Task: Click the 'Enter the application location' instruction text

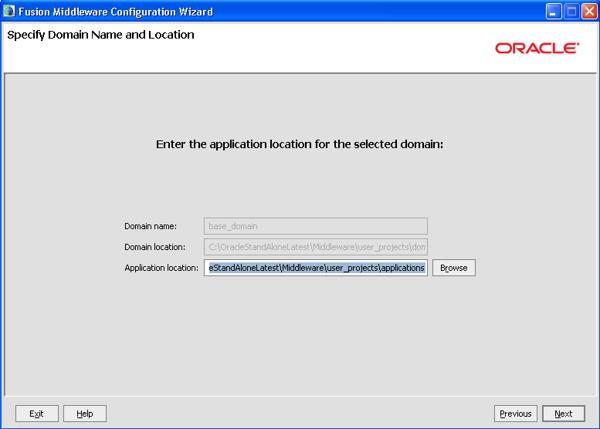Action: click(x=299, y=144)
